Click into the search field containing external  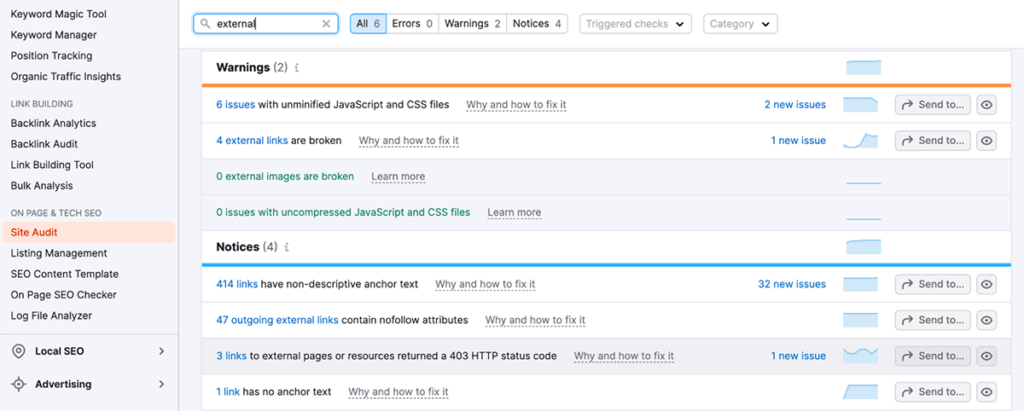pos(266,24)
